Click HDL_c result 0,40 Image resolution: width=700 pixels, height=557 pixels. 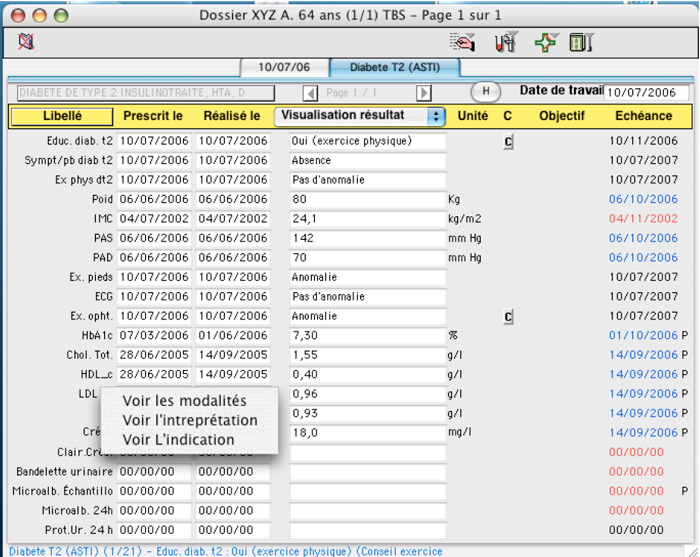tap(368, 374)
